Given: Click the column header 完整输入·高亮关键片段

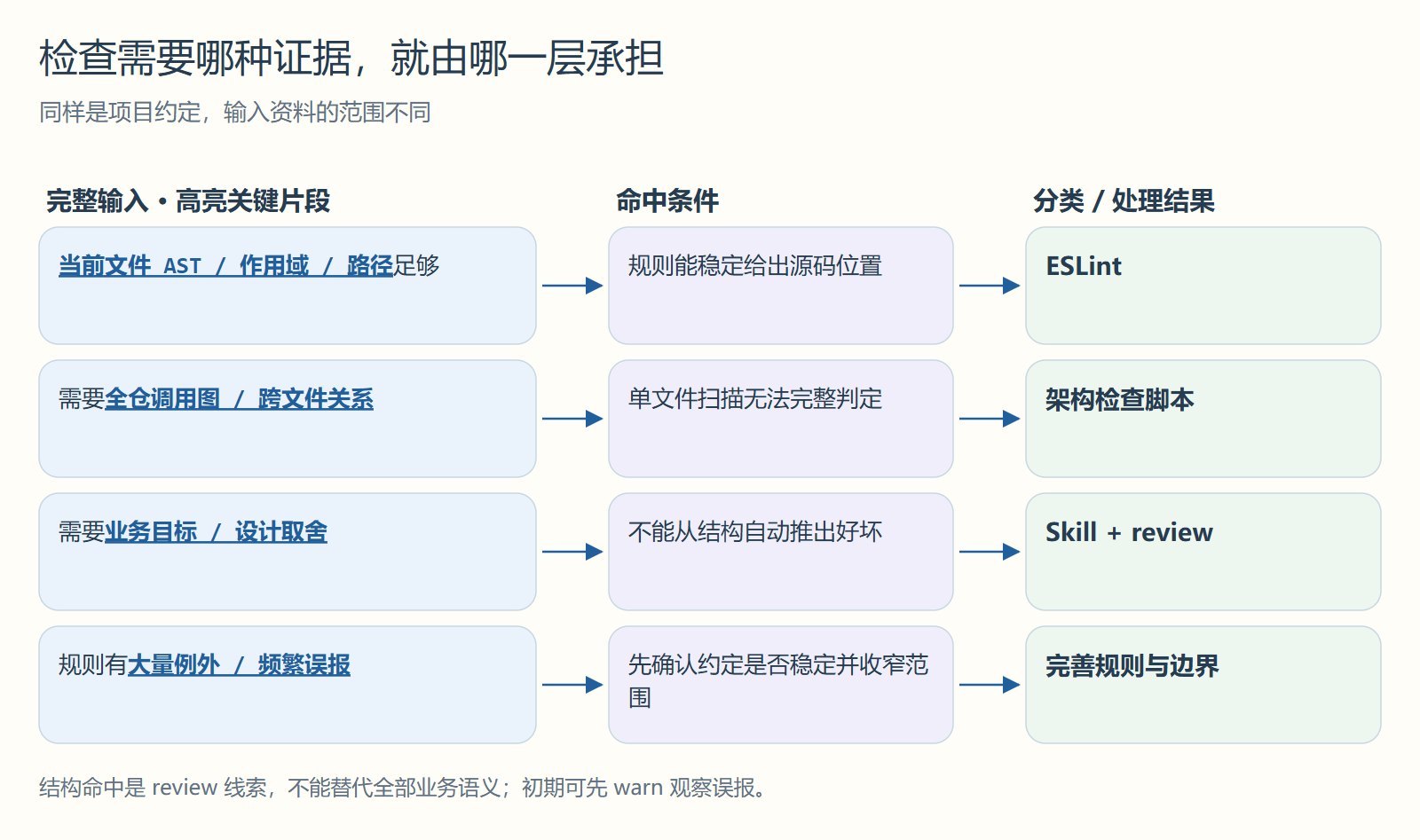Looking at the screenshot, I should click(x=188, y=200).
